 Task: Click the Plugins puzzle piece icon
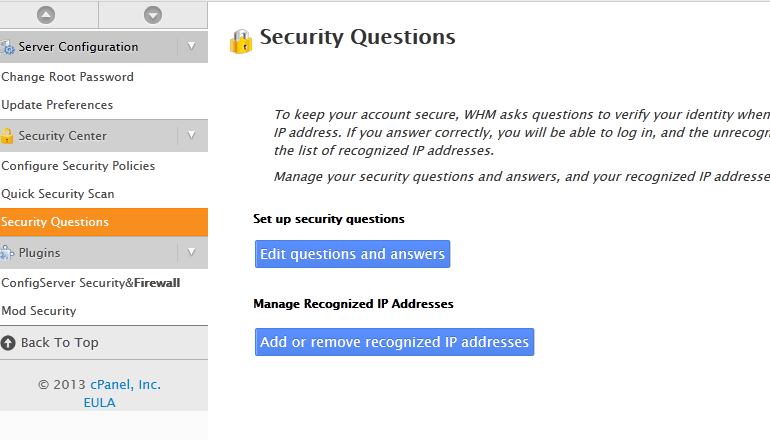coord(7,253)
